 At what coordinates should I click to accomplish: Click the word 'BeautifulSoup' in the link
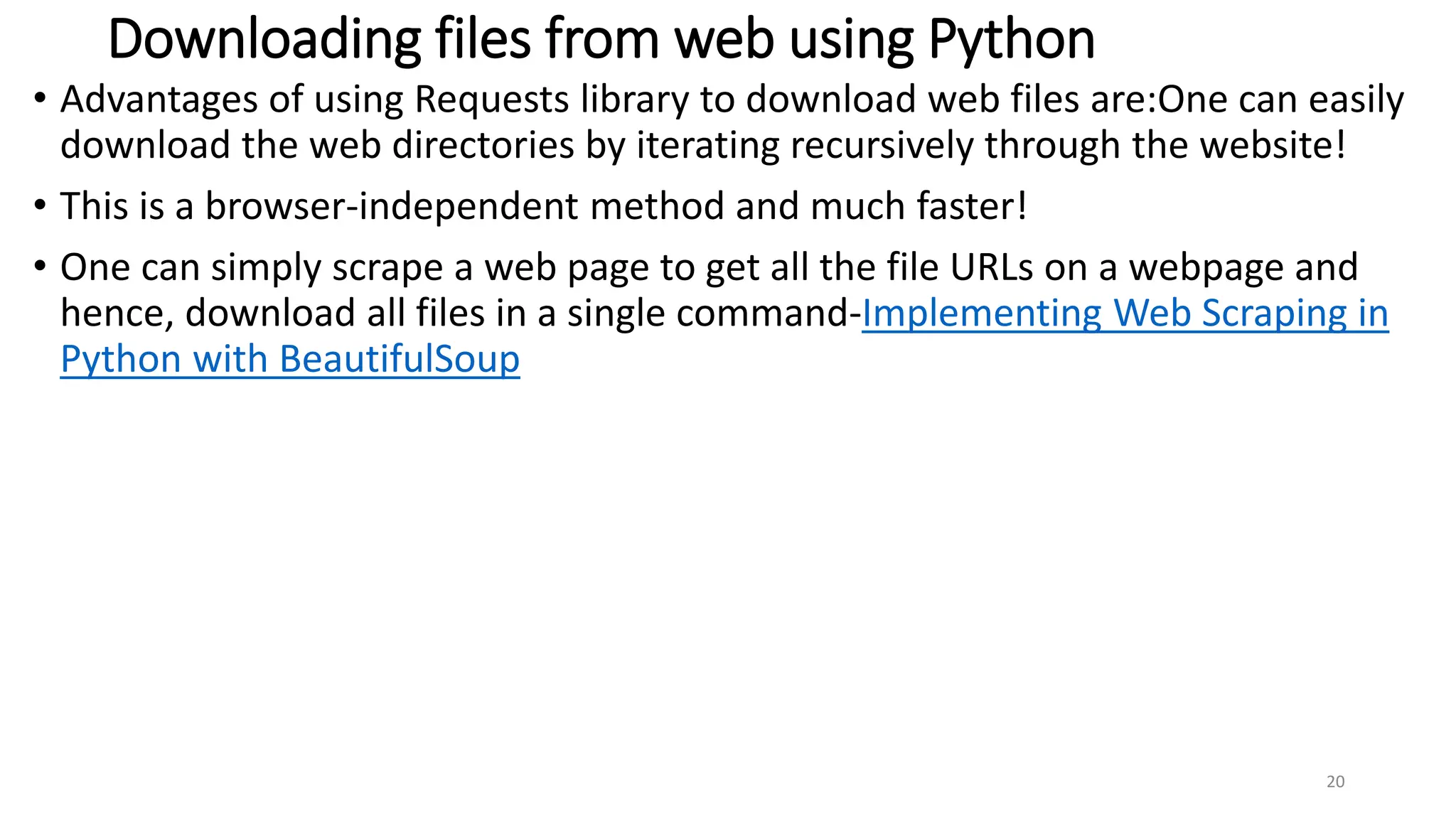pyautogui.click(x=400, y=359)
